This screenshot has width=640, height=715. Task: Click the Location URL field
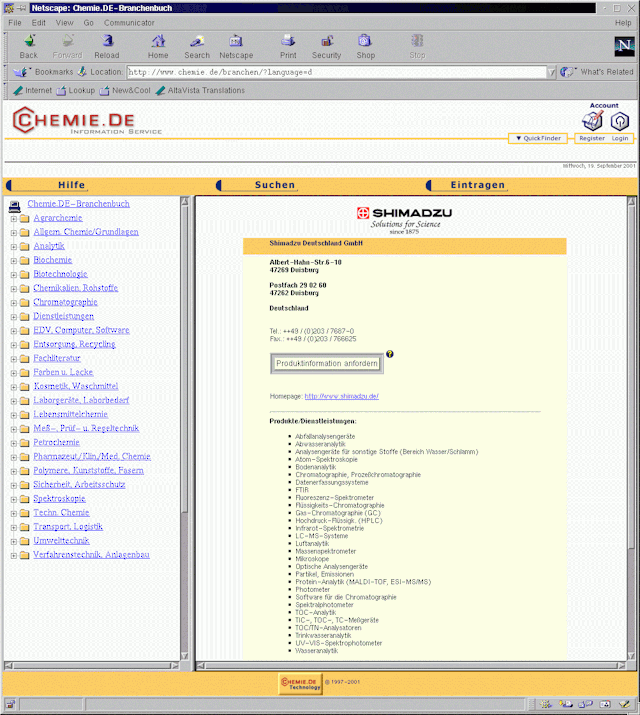point(336,72)
